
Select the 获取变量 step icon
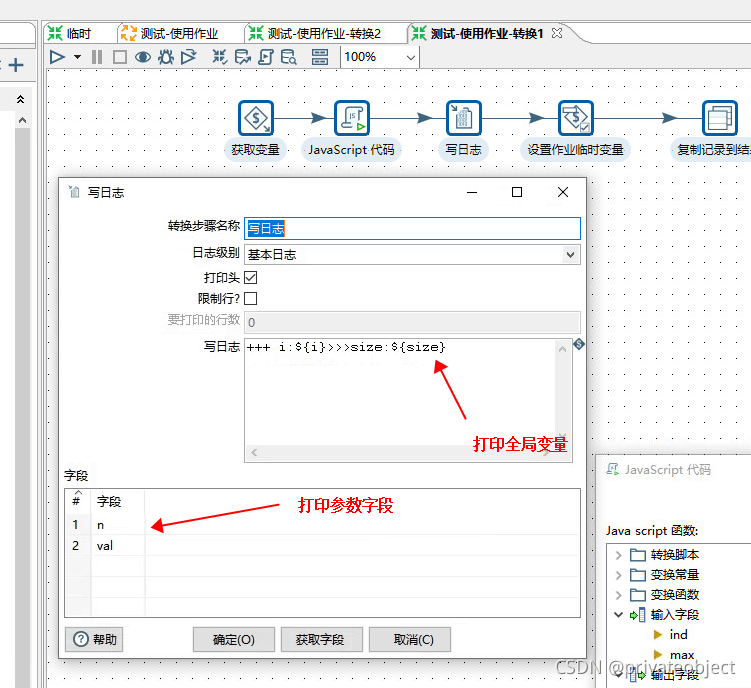click(x=256, y=118)
